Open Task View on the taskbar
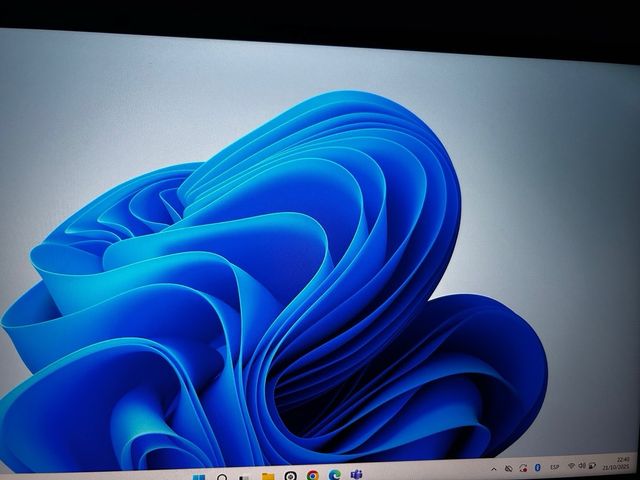 click(244, 476)
